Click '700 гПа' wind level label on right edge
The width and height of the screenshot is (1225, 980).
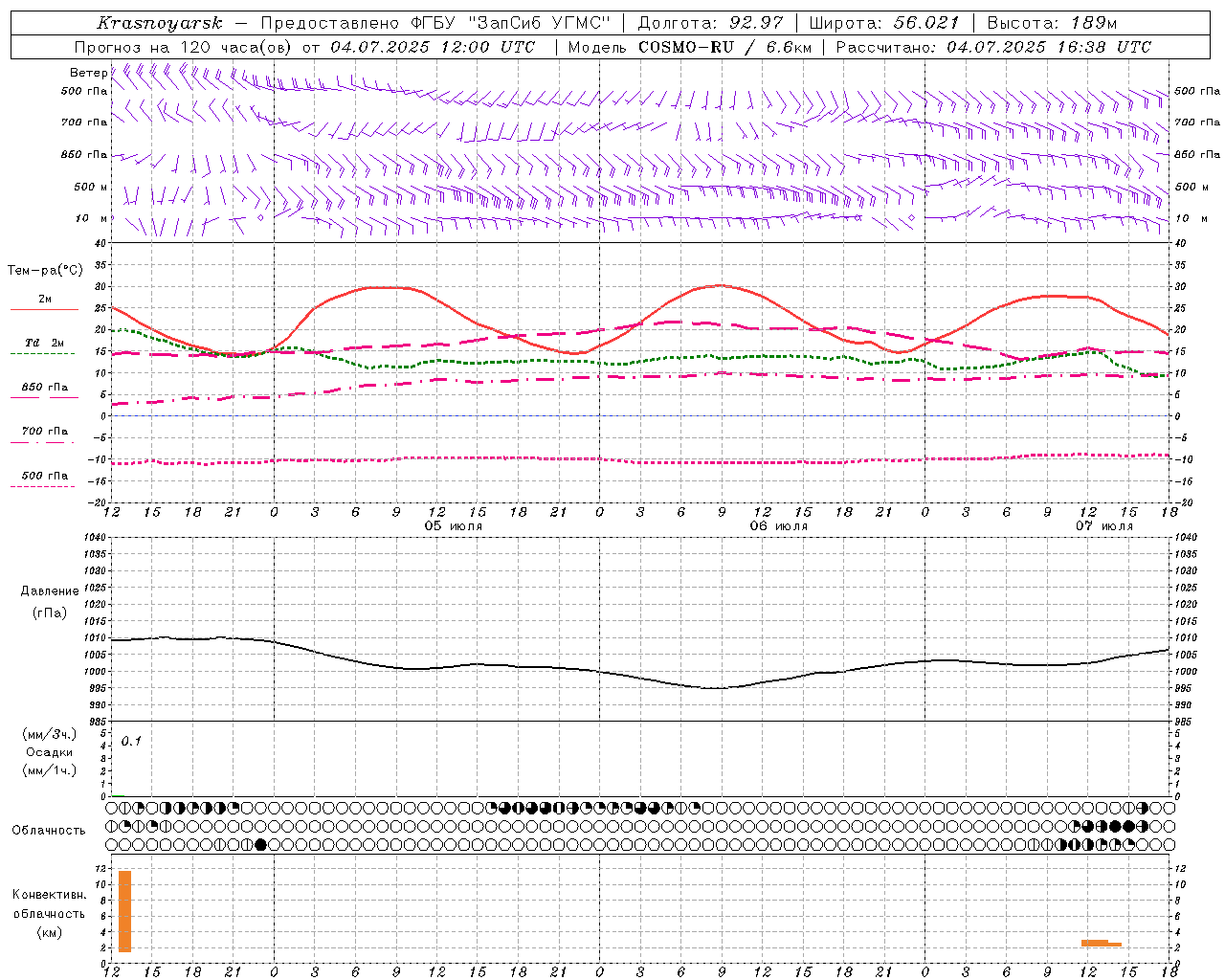pyautogui.click(x=1197, y=122)
